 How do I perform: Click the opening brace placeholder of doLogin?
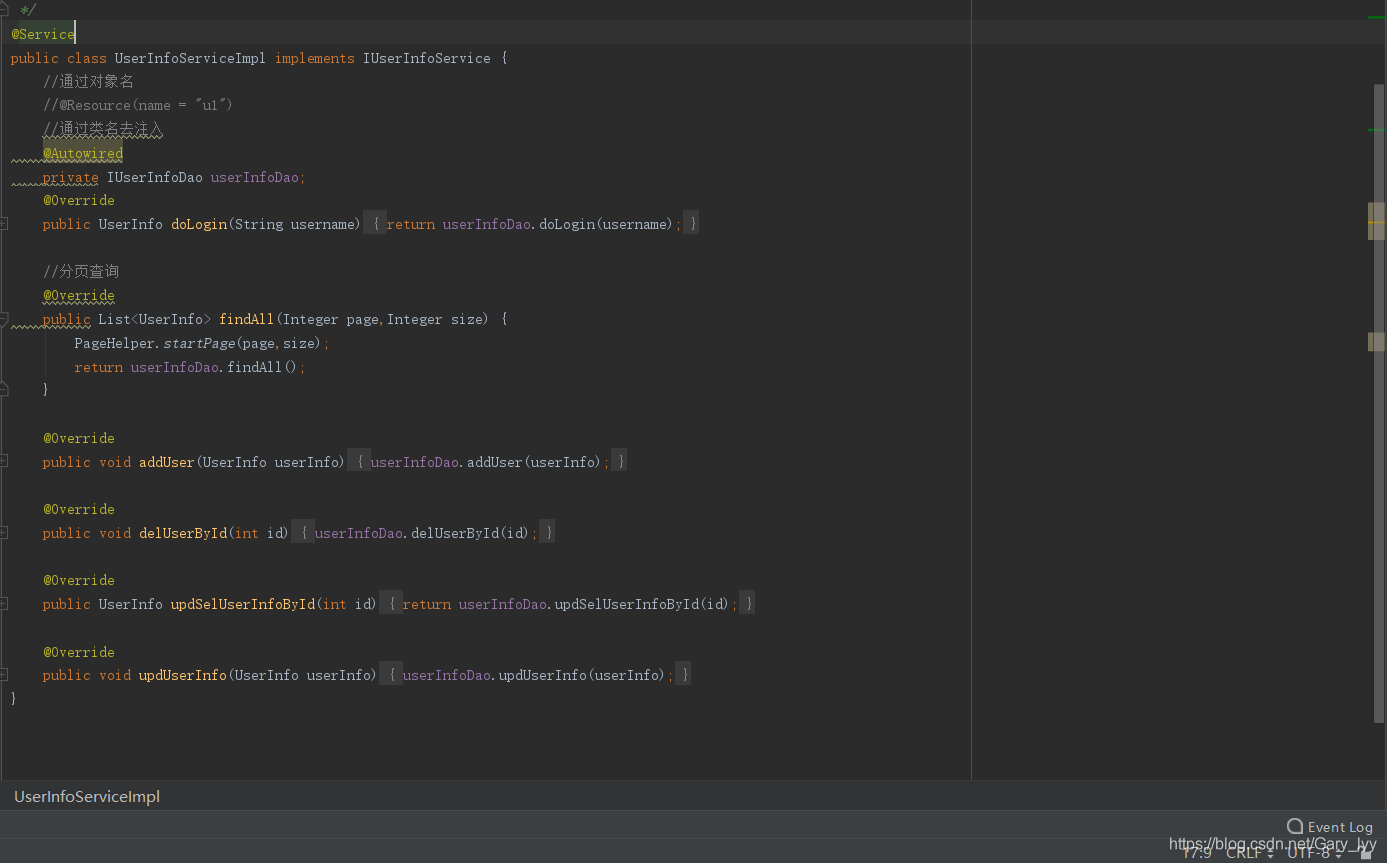[x=375, y=224]
